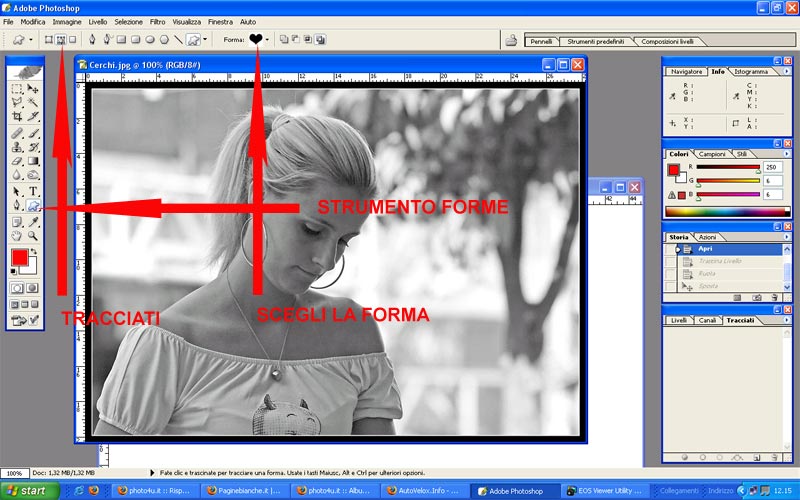The width and height of the screenshot is (800, 500).
Task: Click the foreground color swatch in toolbox
Action: click(x=20, y=257)
